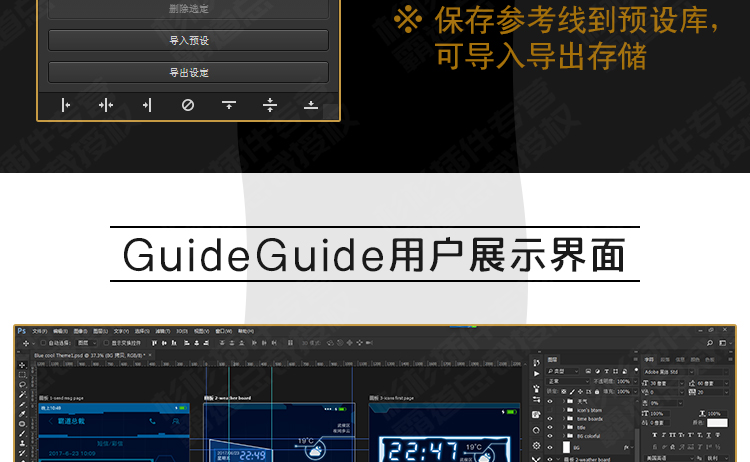Click the lock all padlock icon

pyautogui.click(x=597, y=392)
